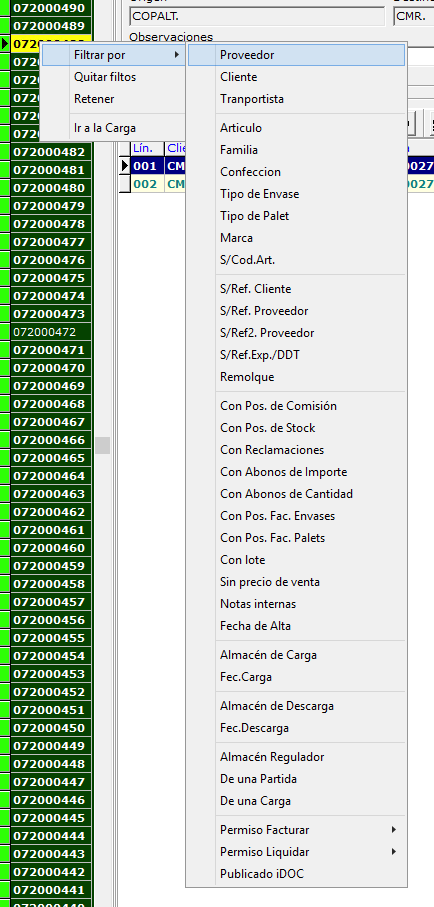Image resolution: width=434 pixels, height=907 pixels.
Task: Choose Cliente in the filter submenu
Action: (x=296, y=77)
